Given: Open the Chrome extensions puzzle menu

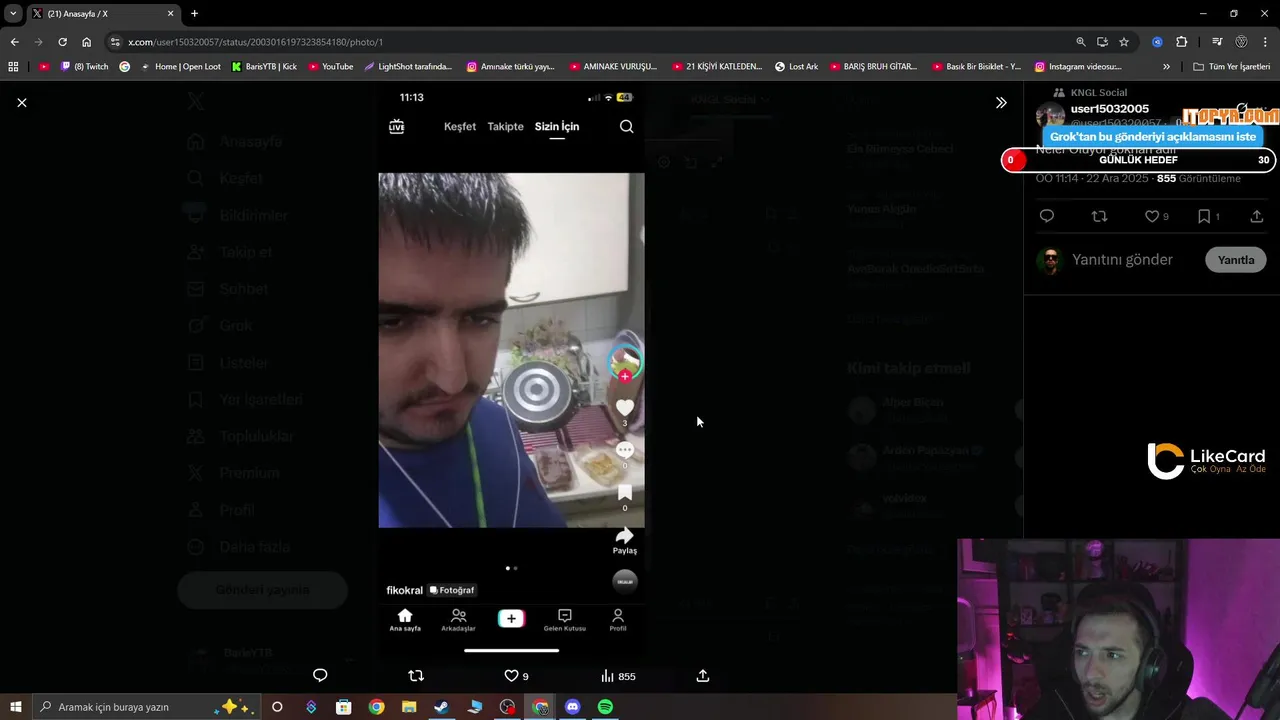Looking at the screenshot, I should coord(1181,42).
